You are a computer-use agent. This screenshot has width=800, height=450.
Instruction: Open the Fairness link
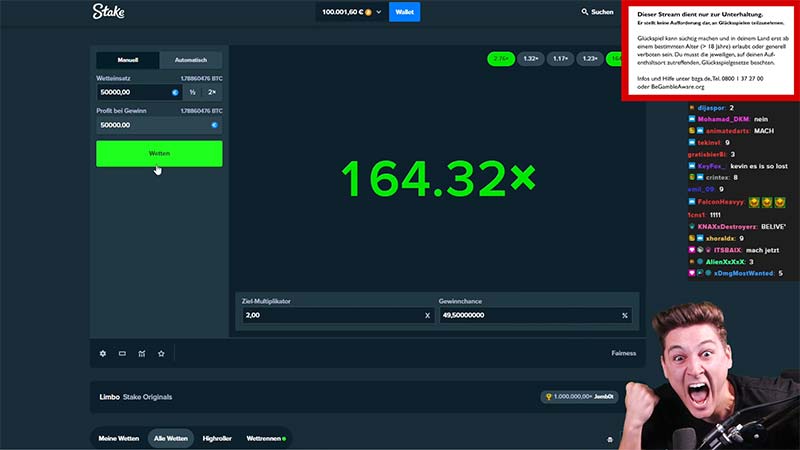(623, 353)
